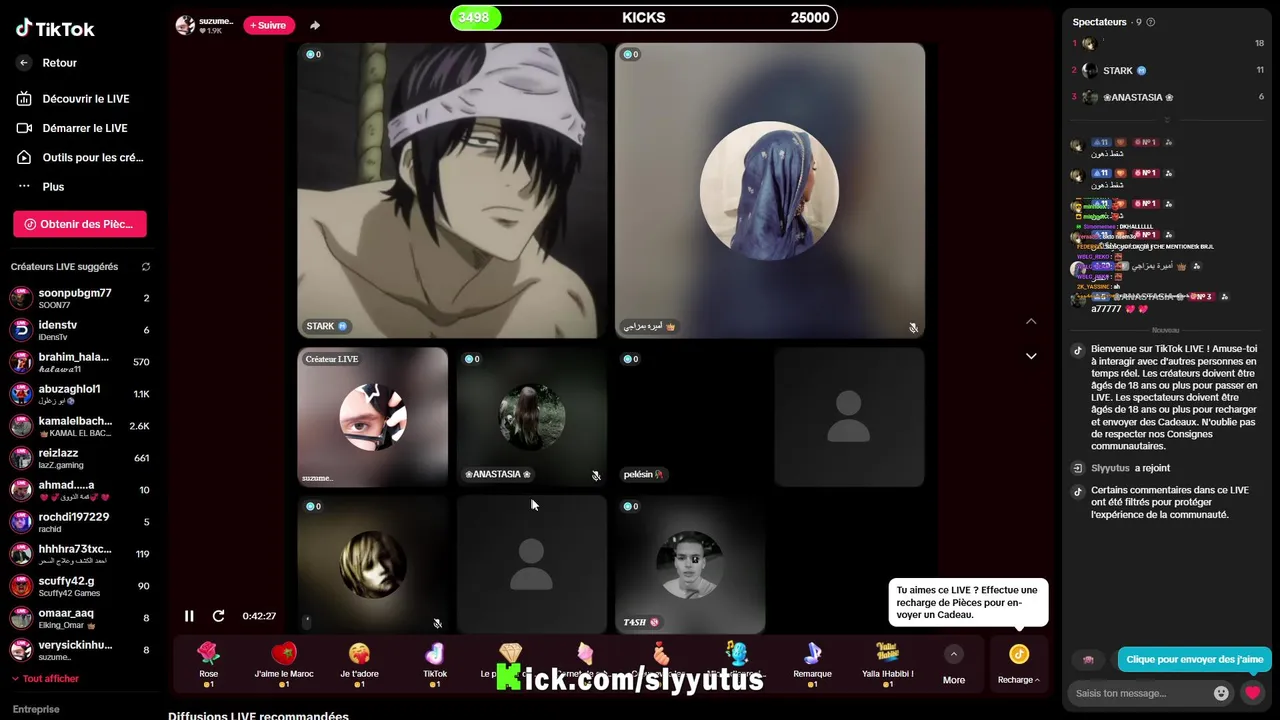Pause the LIVE stream
Image resolution: width=1280 pixels, height=720 pixels.
(x=189, y=616)
